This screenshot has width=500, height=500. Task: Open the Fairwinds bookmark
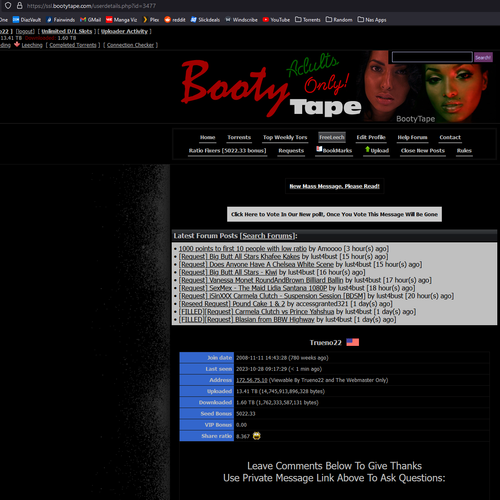pyautogui.click(x=61, y=20)
